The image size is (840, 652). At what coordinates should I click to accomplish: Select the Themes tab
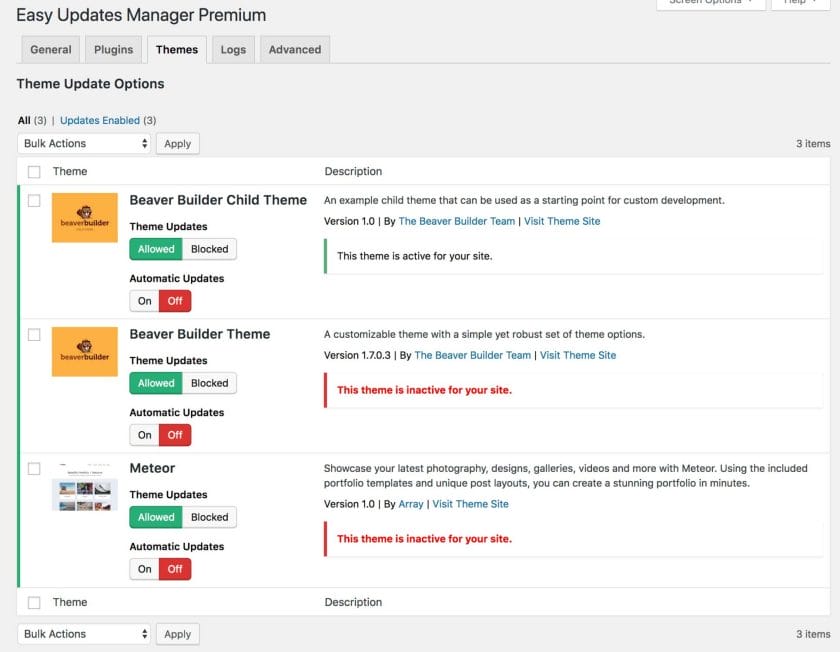pyautogui.click(x=177, y=50)
